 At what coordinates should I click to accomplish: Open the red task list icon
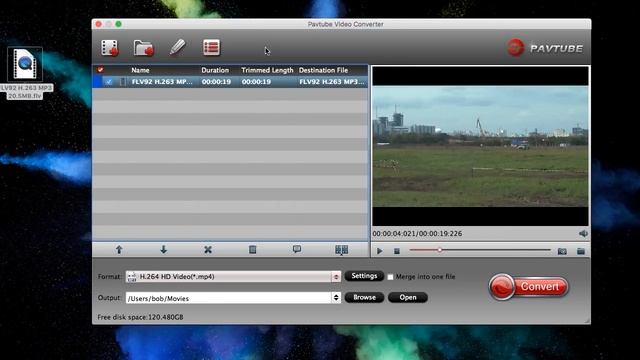pyautogui.click(x=211, y=47)
